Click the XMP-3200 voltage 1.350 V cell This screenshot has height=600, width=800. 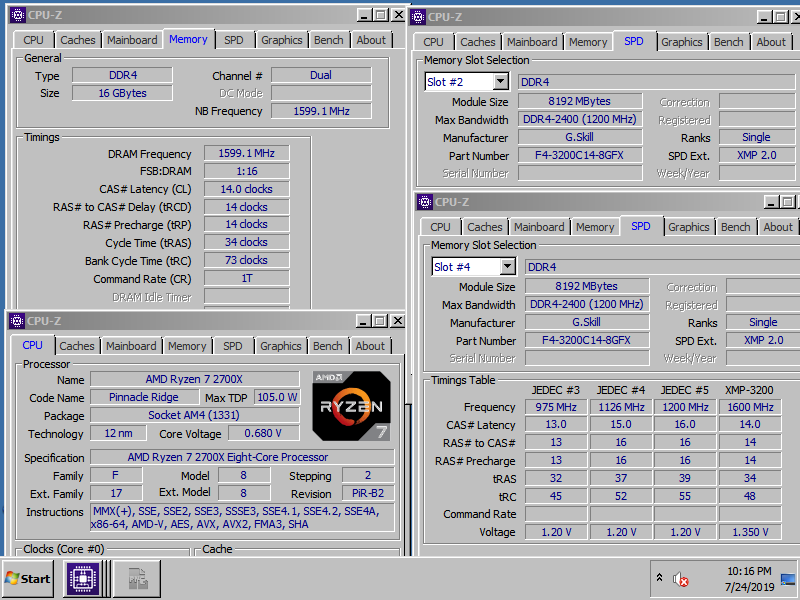(750, 532)
